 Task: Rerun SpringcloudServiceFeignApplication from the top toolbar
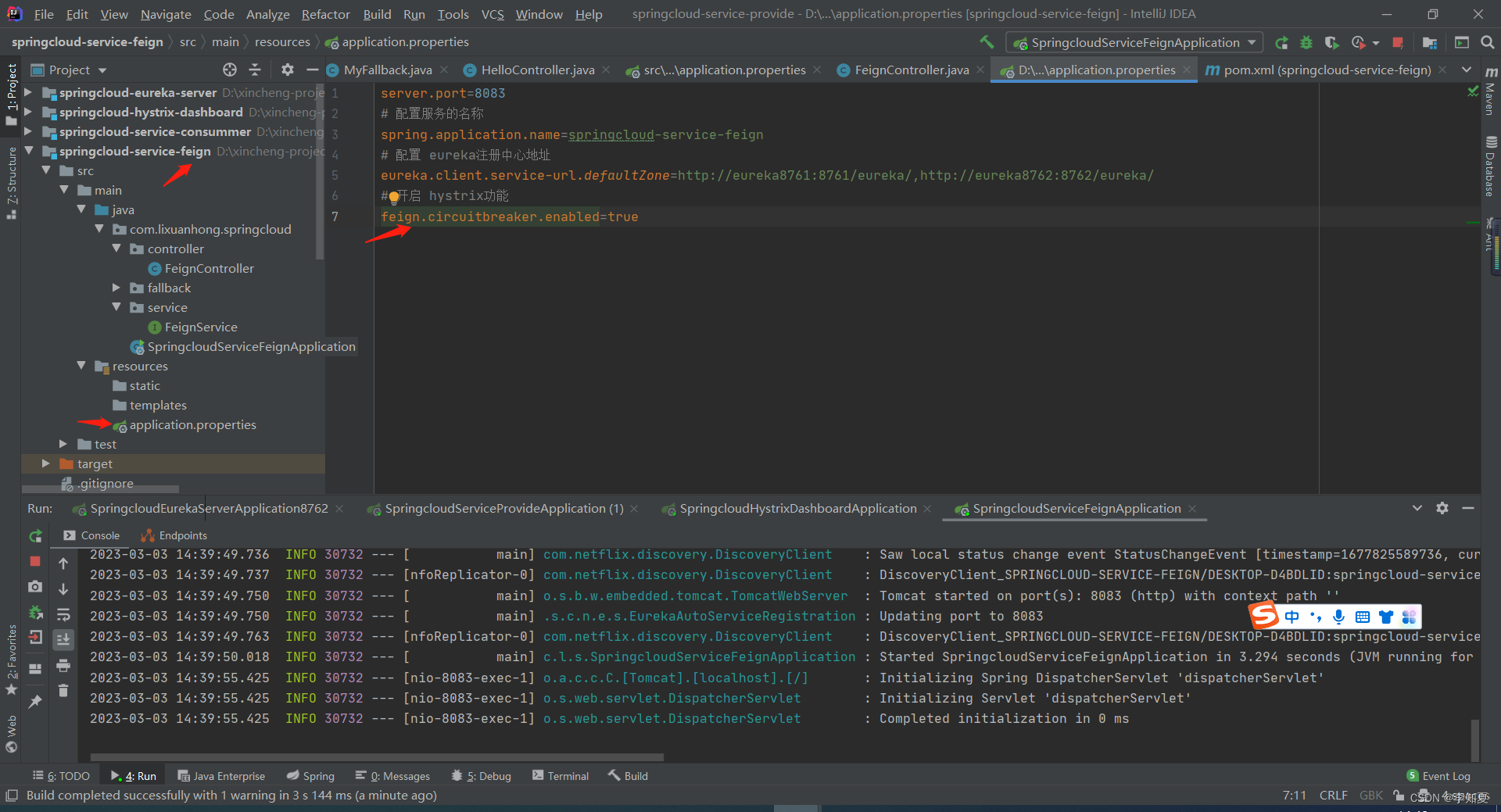[x=1281, y=43]
